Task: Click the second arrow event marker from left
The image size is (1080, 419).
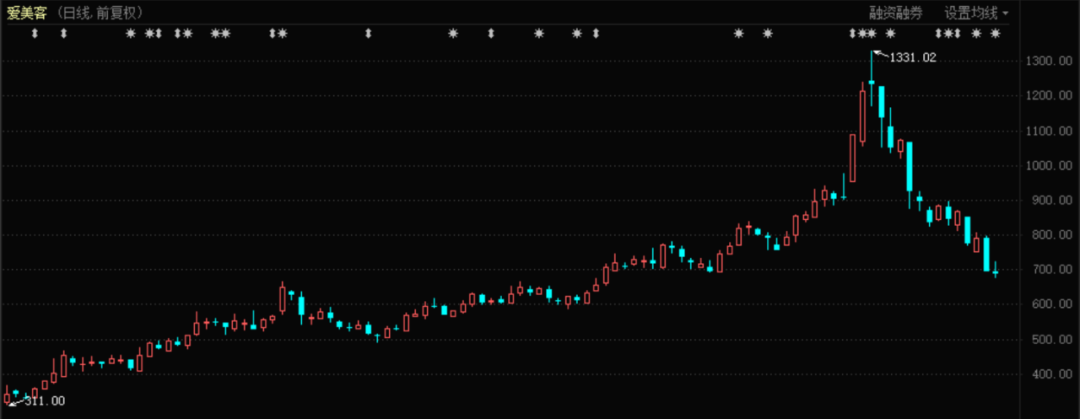Action: click(x=63, y=33)
